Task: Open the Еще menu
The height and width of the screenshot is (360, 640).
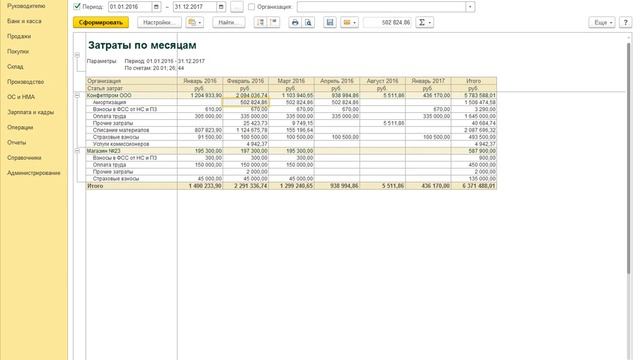Action: [x=602, y=22]
